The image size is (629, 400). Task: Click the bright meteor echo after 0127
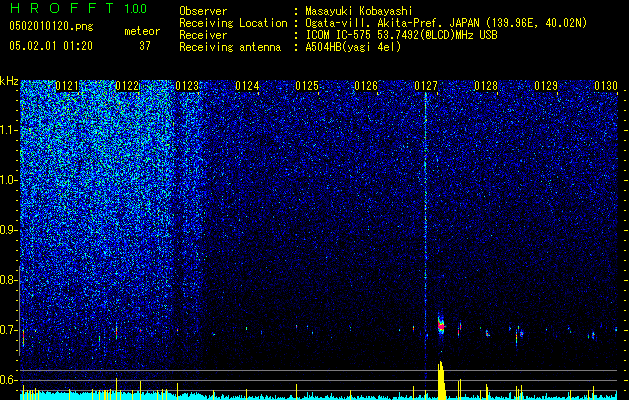click(x=441, y=325)
